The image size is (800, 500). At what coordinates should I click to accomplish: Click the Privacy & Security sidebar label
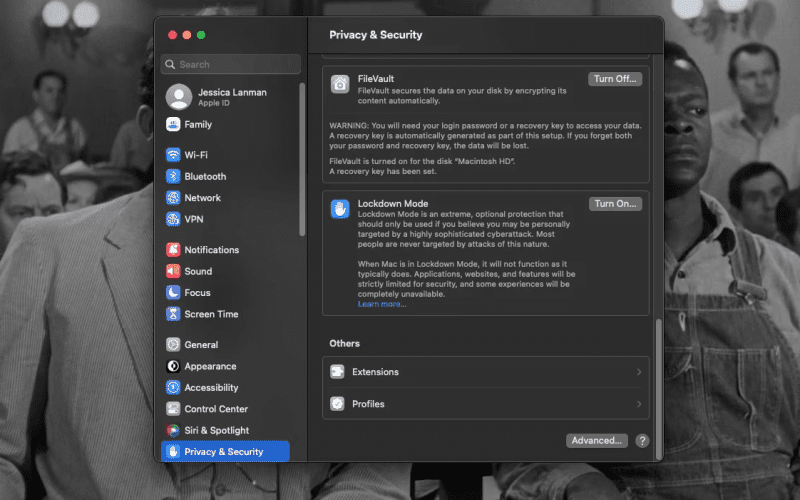click(x=223, y=452)
